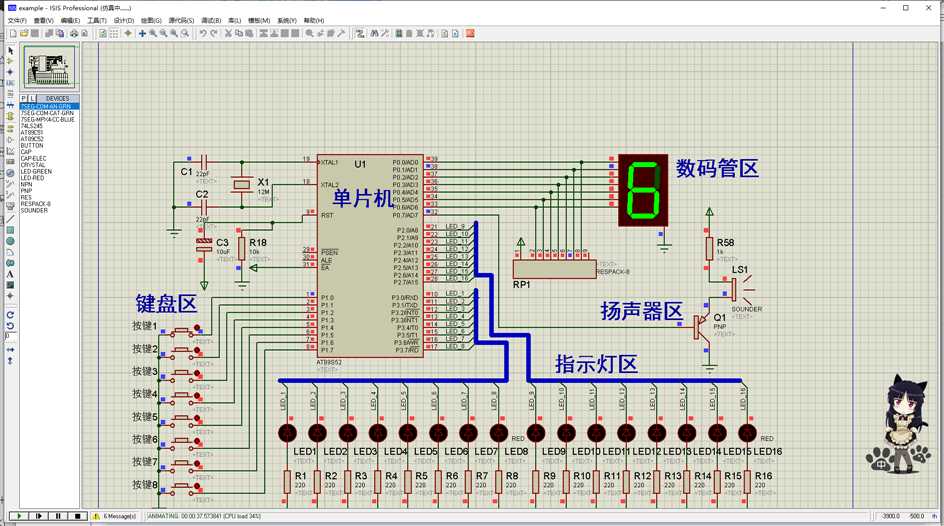The height and width of the screenshot is (526, 944).
Task: Click the Zoom To Area icon
Action: tap(185, 34)
